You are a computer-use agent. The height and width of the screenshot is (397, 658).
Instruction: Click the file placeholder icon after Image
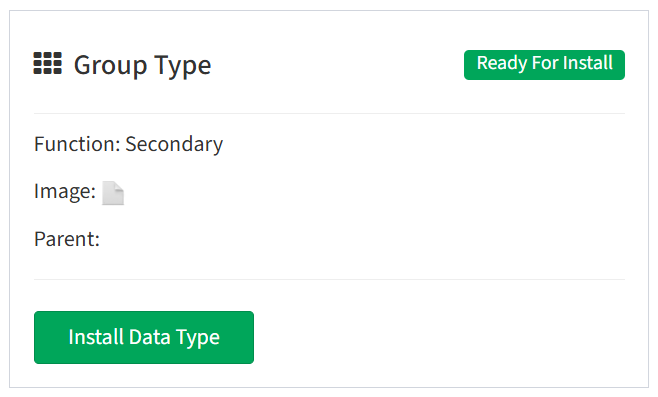pos(113,193)
